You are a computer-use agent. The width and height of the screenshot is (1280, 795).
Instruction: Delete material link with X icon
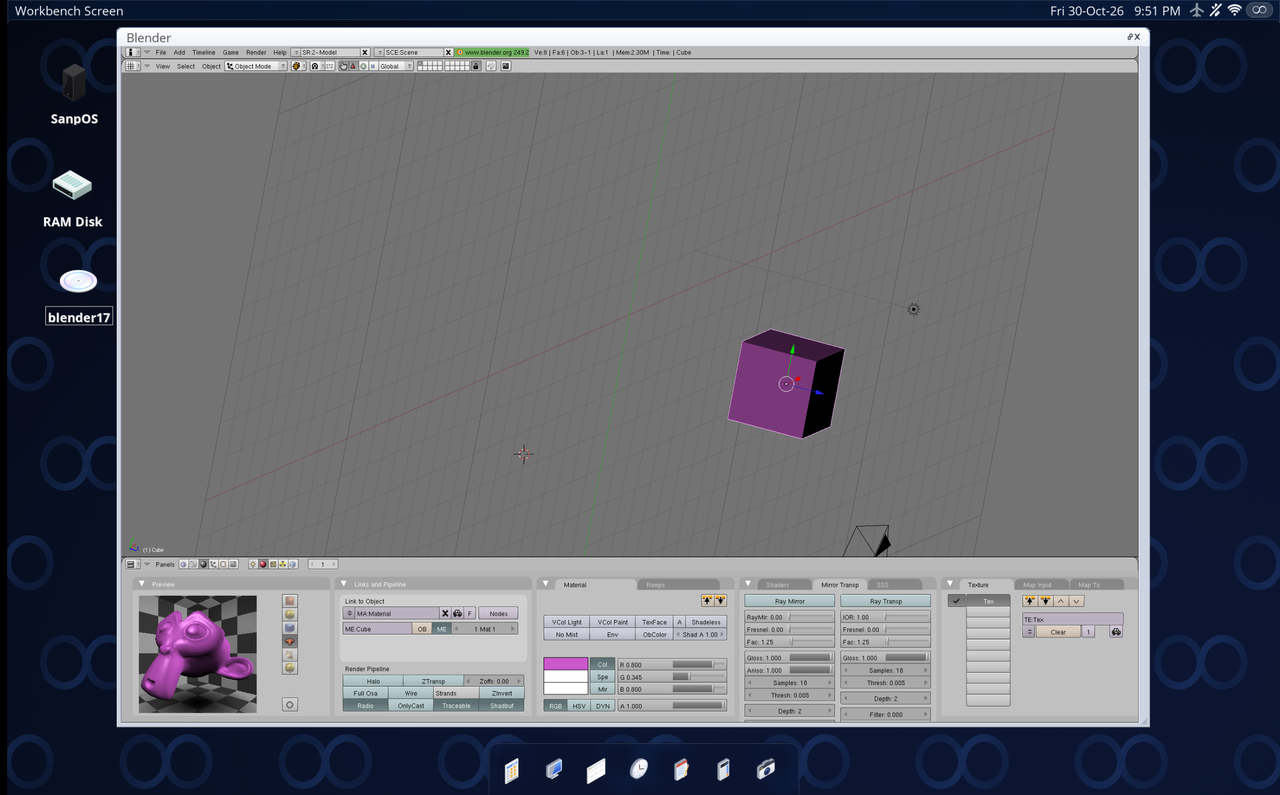click(x=445, y=613)
